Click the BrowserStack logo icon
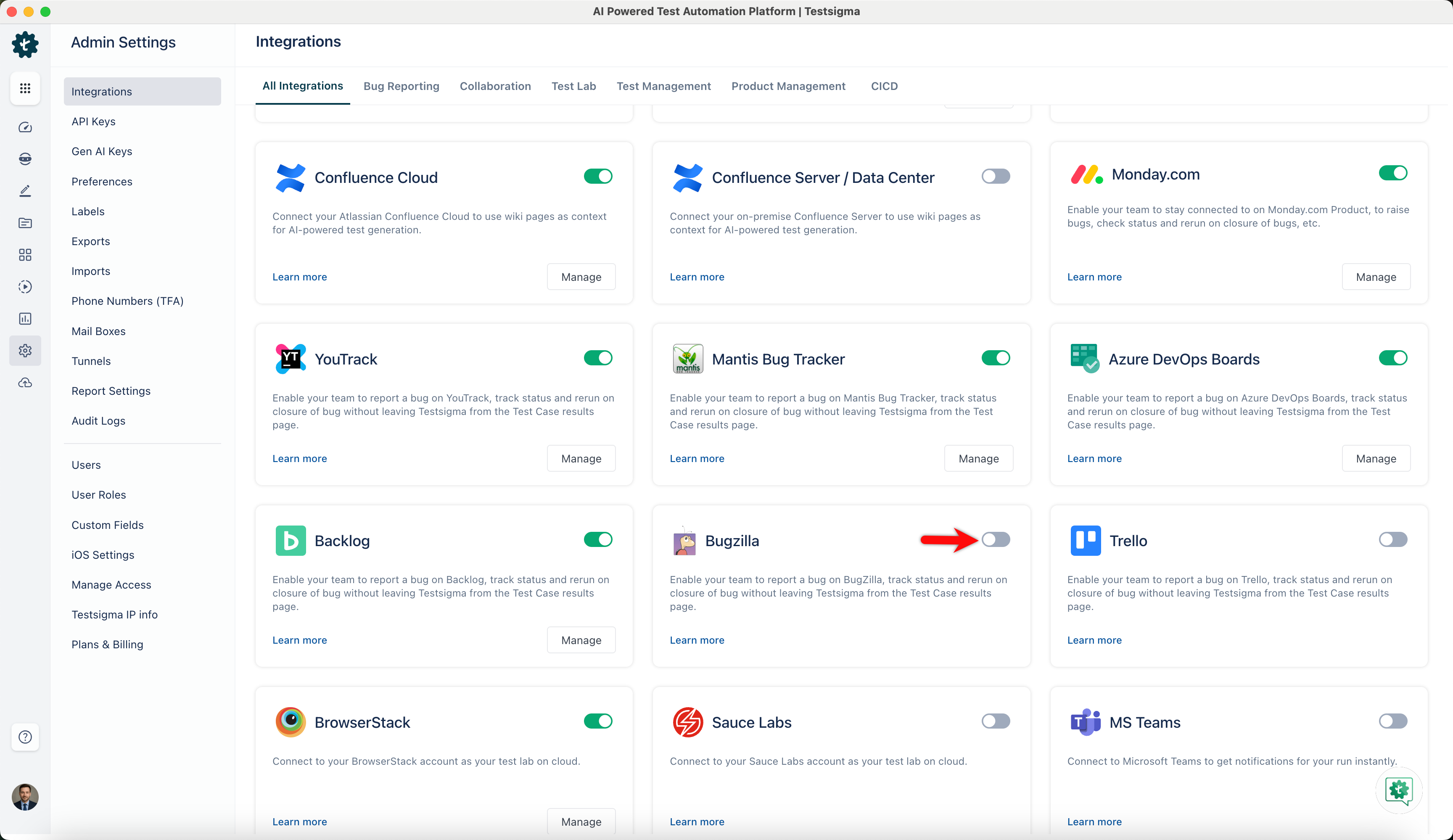Image resolution: width=1453 pixels, height=840 pixels. tap(291, 722)
